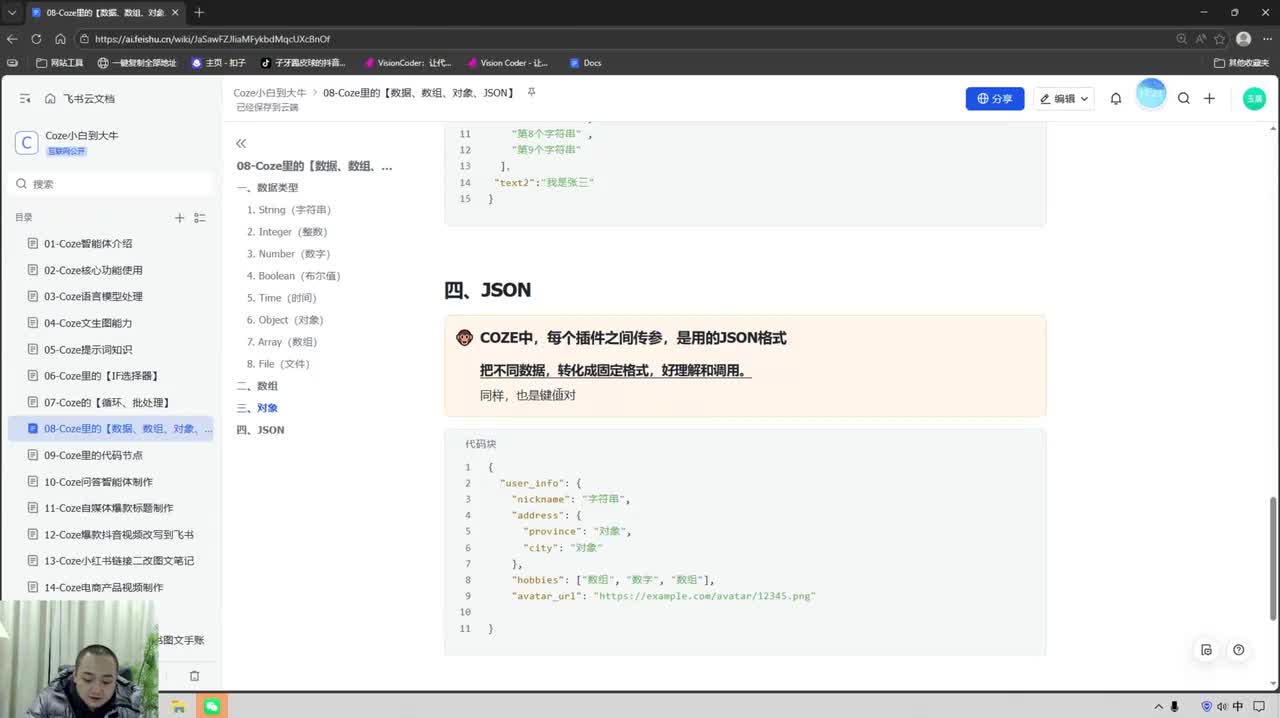Open the edit mode dropdown
The image size is (1280, 718).
pos(1064,99)
